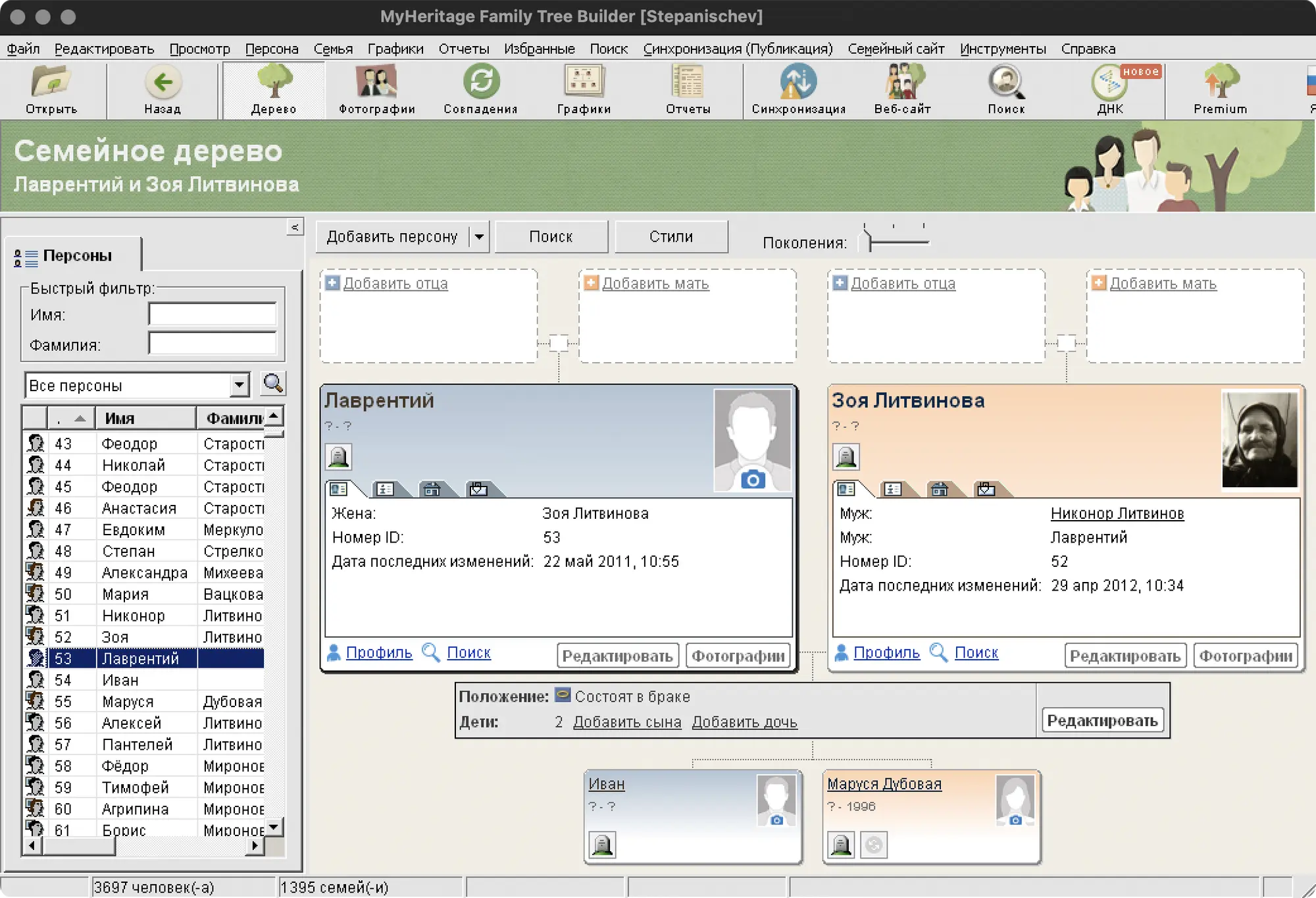Open the Premium toolbar icon
This screenshot has height=898, width=1316.
pyautogui.click(x=1221, y=90)
